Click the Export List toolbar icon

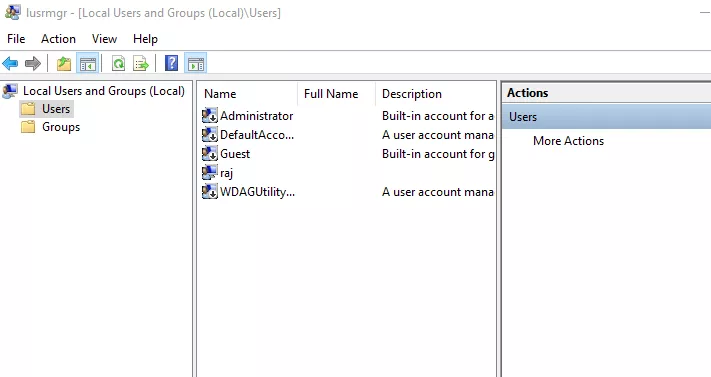point(141,64)
